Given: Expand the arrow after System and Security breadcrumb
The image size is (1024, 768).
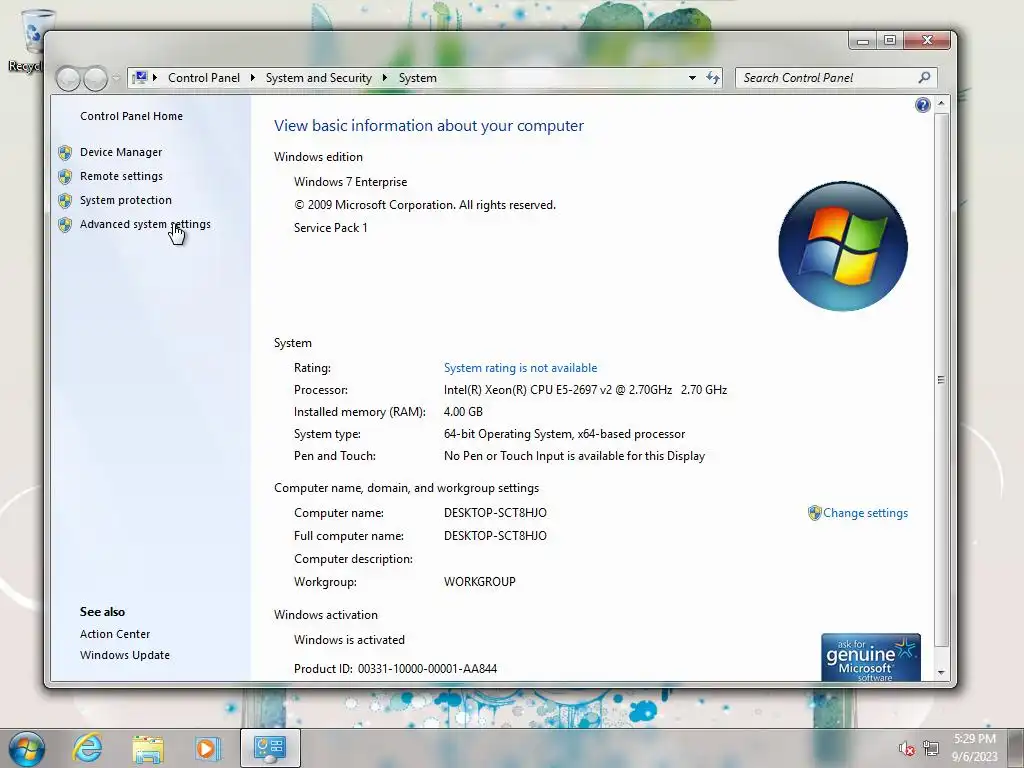Looking at the screenshot, I should [385, 78].
